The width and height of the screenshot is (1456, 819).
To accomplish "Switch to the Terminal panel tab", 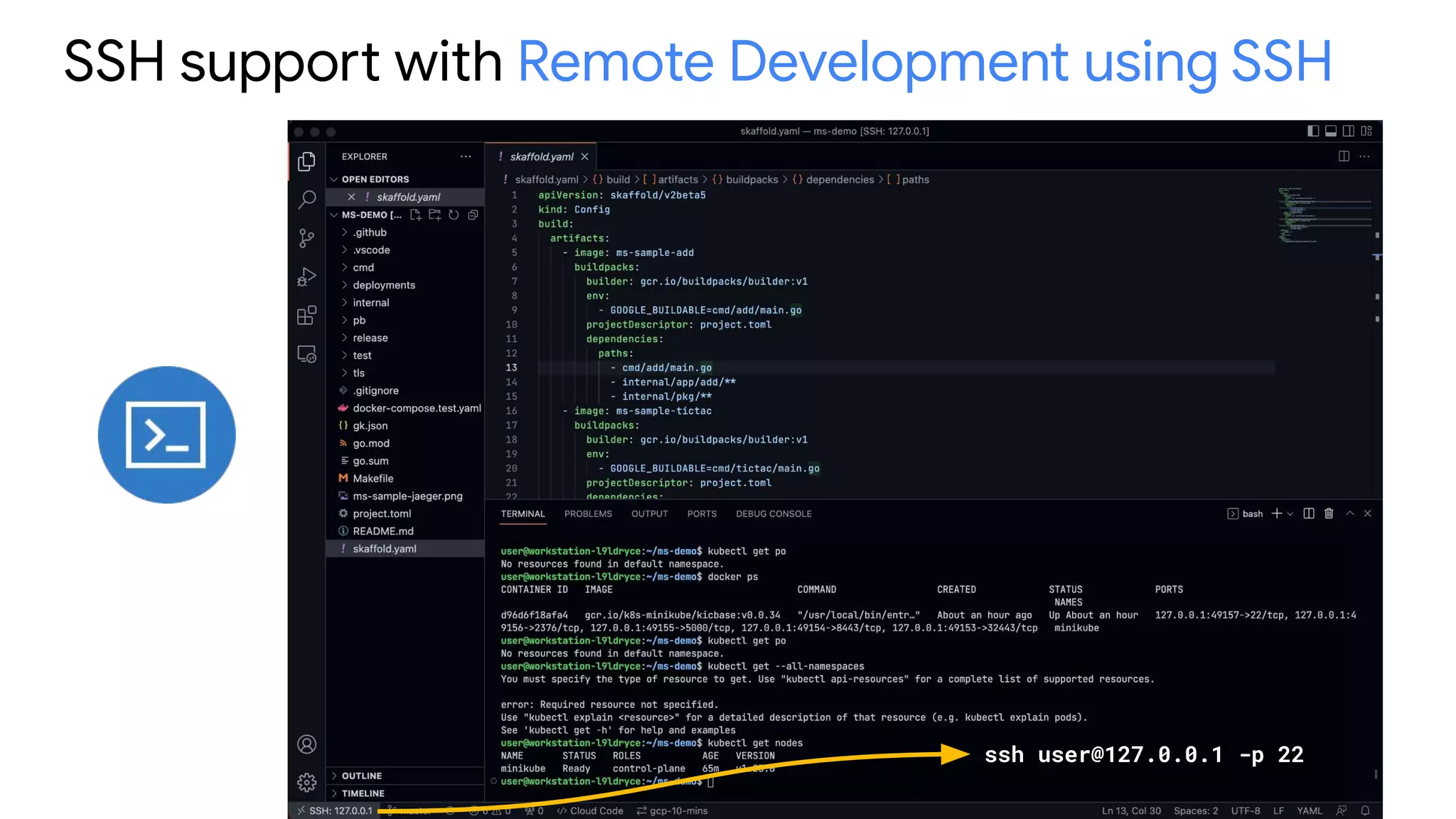I will [x=523, y=514].
